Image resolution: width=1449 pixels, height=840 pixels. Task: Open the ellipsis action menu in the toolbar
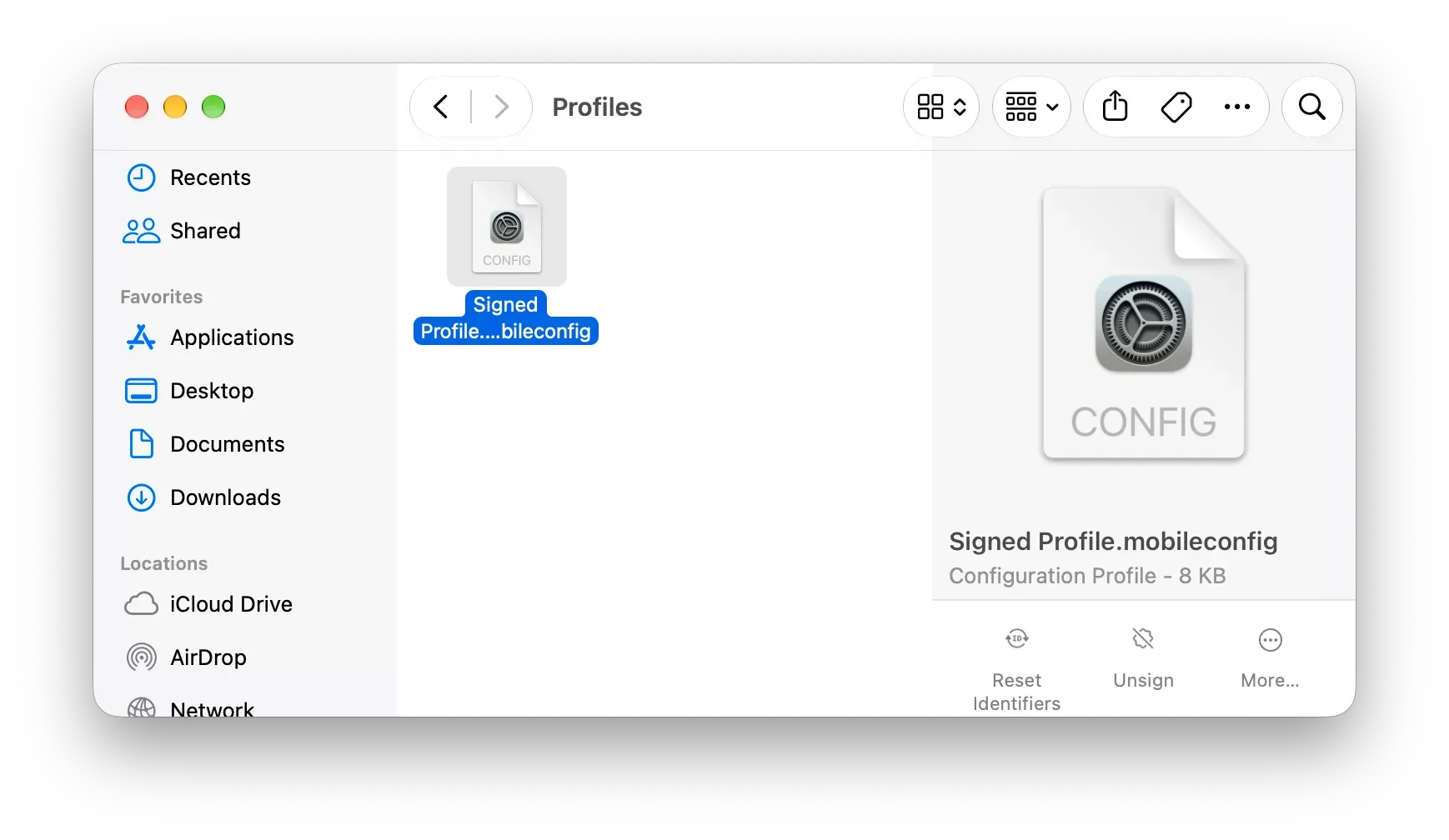1237,107
